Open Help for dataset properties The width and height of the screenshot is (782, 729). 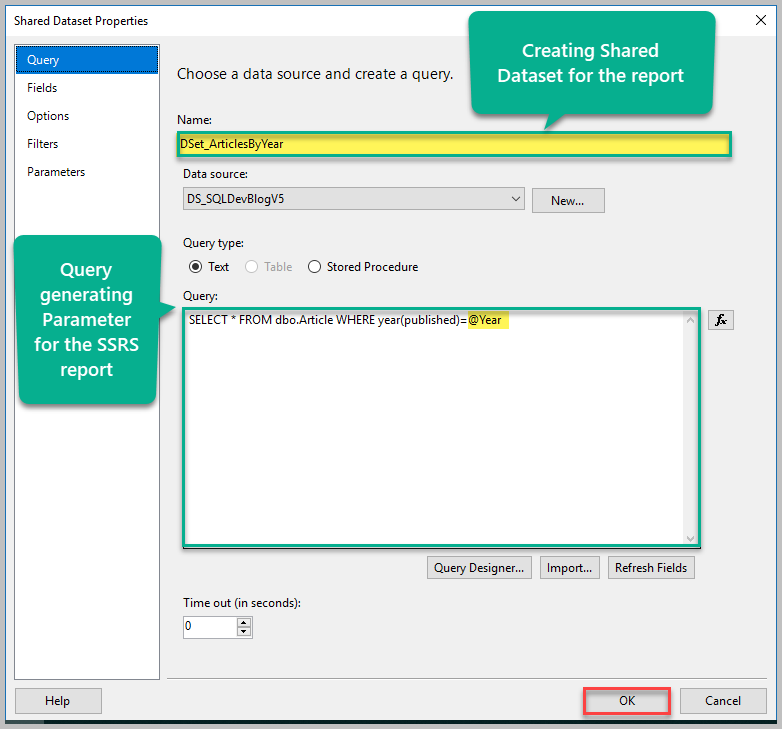point(58,701)
